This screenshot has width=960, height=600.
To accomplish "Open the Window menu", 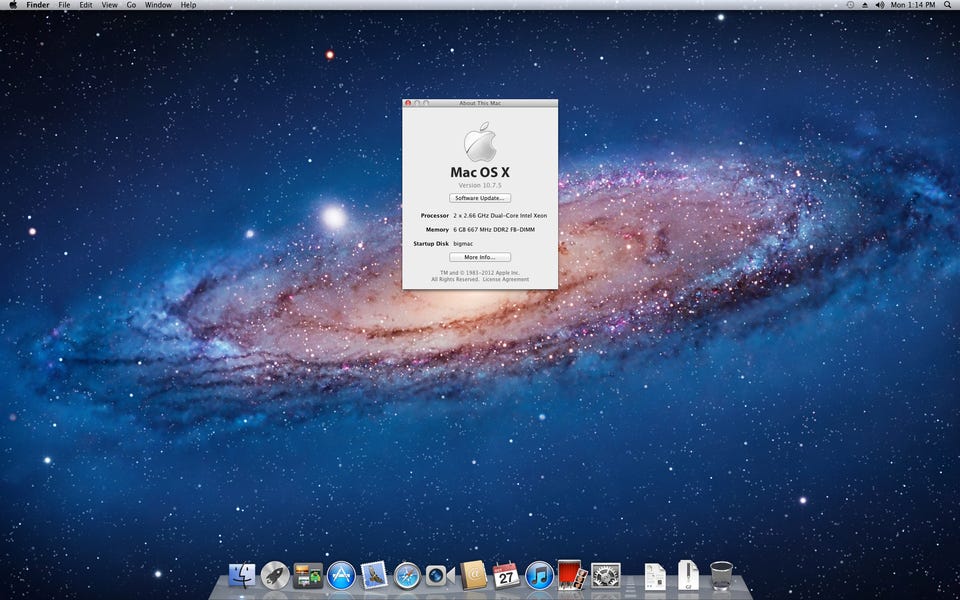I will (x=158, y=5).
